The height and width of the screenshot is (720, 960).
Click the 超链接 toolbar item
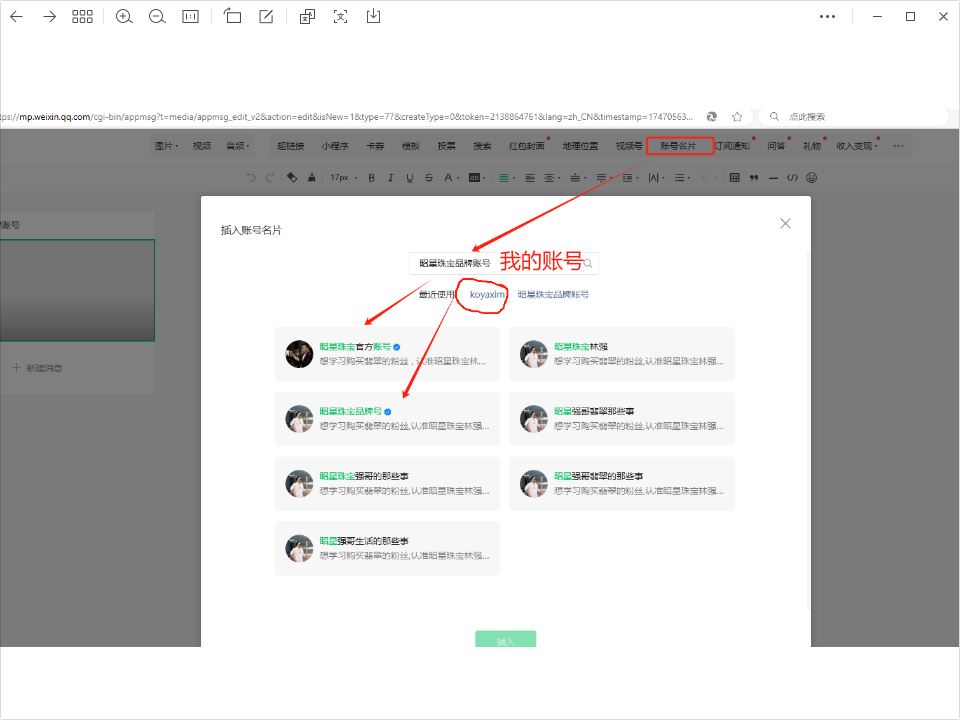click(290, 146)
